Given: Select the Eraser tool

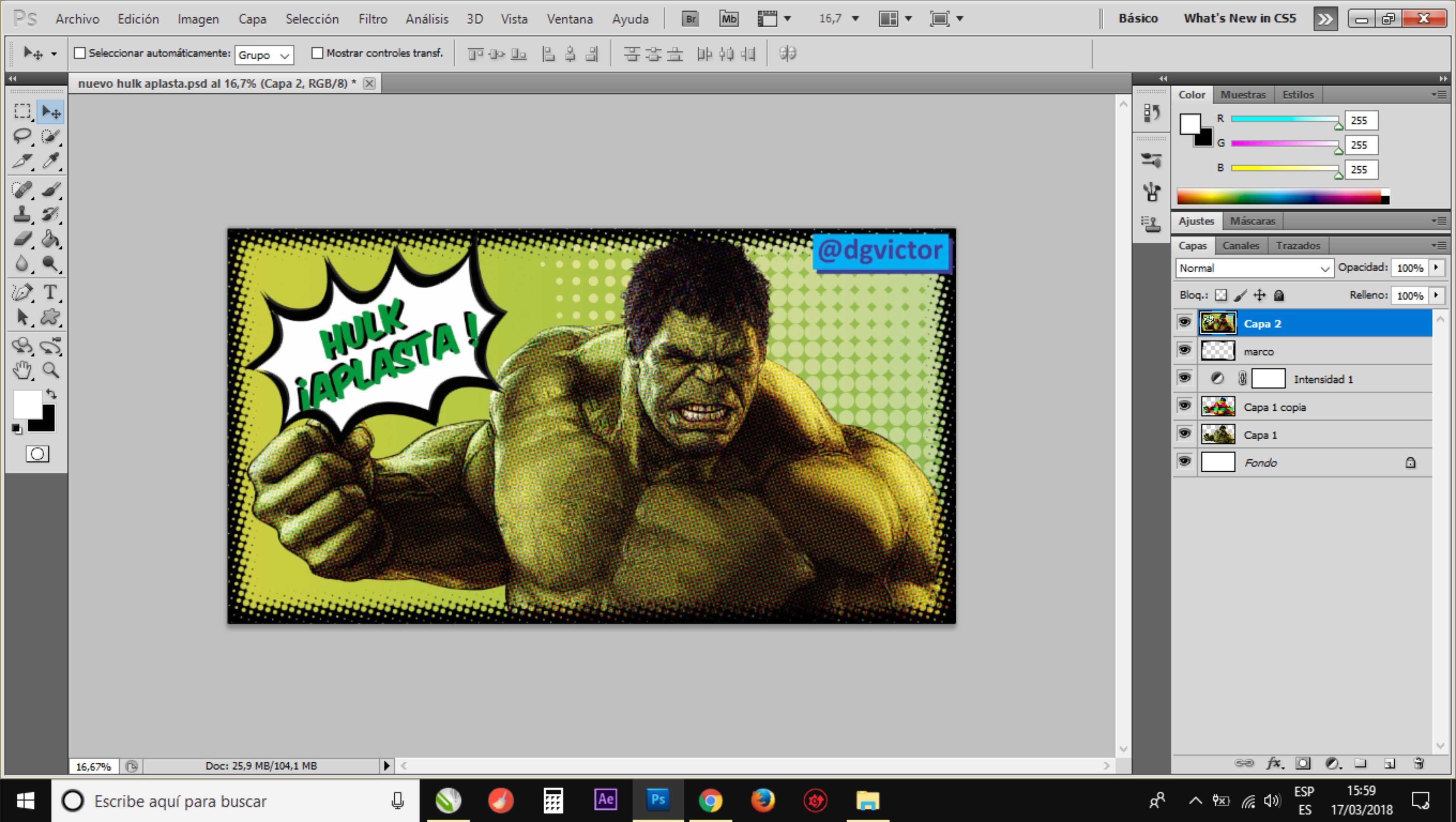Looking at the screenshot, I should 23,239.
